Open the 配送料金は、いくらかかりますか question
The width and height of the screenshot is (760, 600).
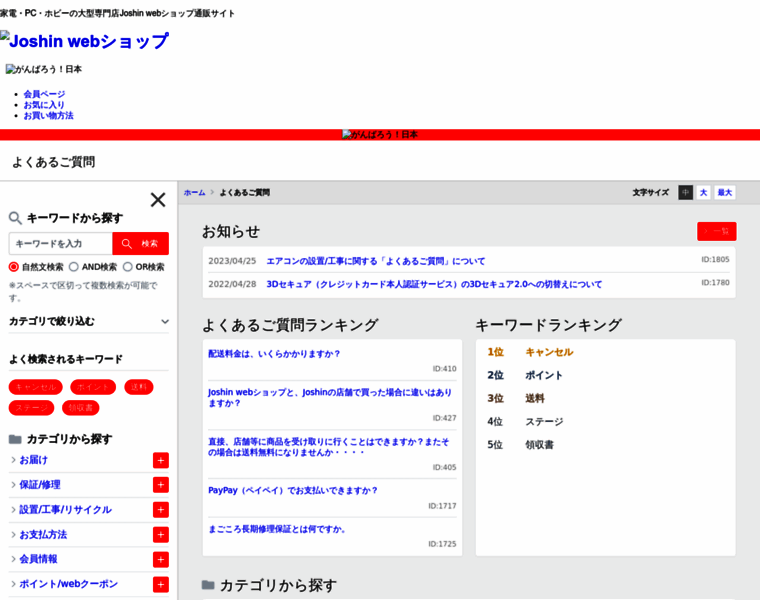274,354
